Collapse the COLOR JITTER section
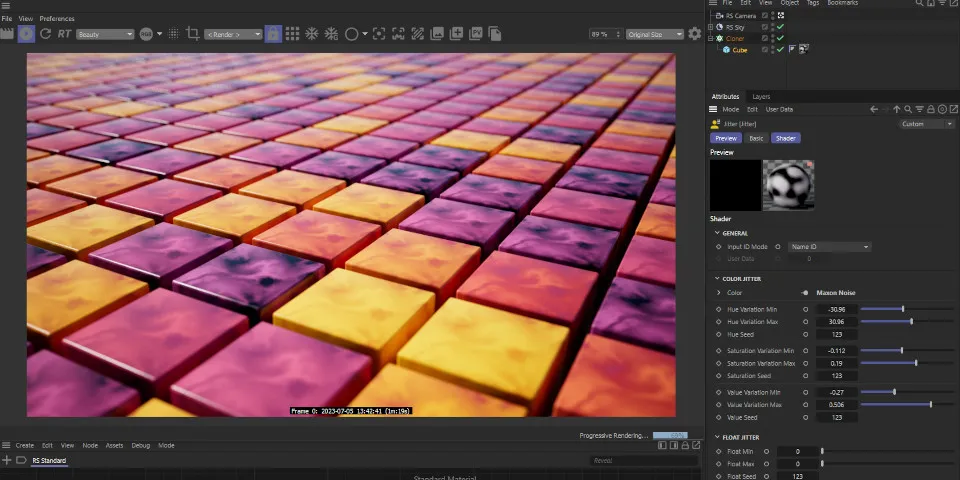The width and height of the screenshot is (960, 480). pos(717,279)
